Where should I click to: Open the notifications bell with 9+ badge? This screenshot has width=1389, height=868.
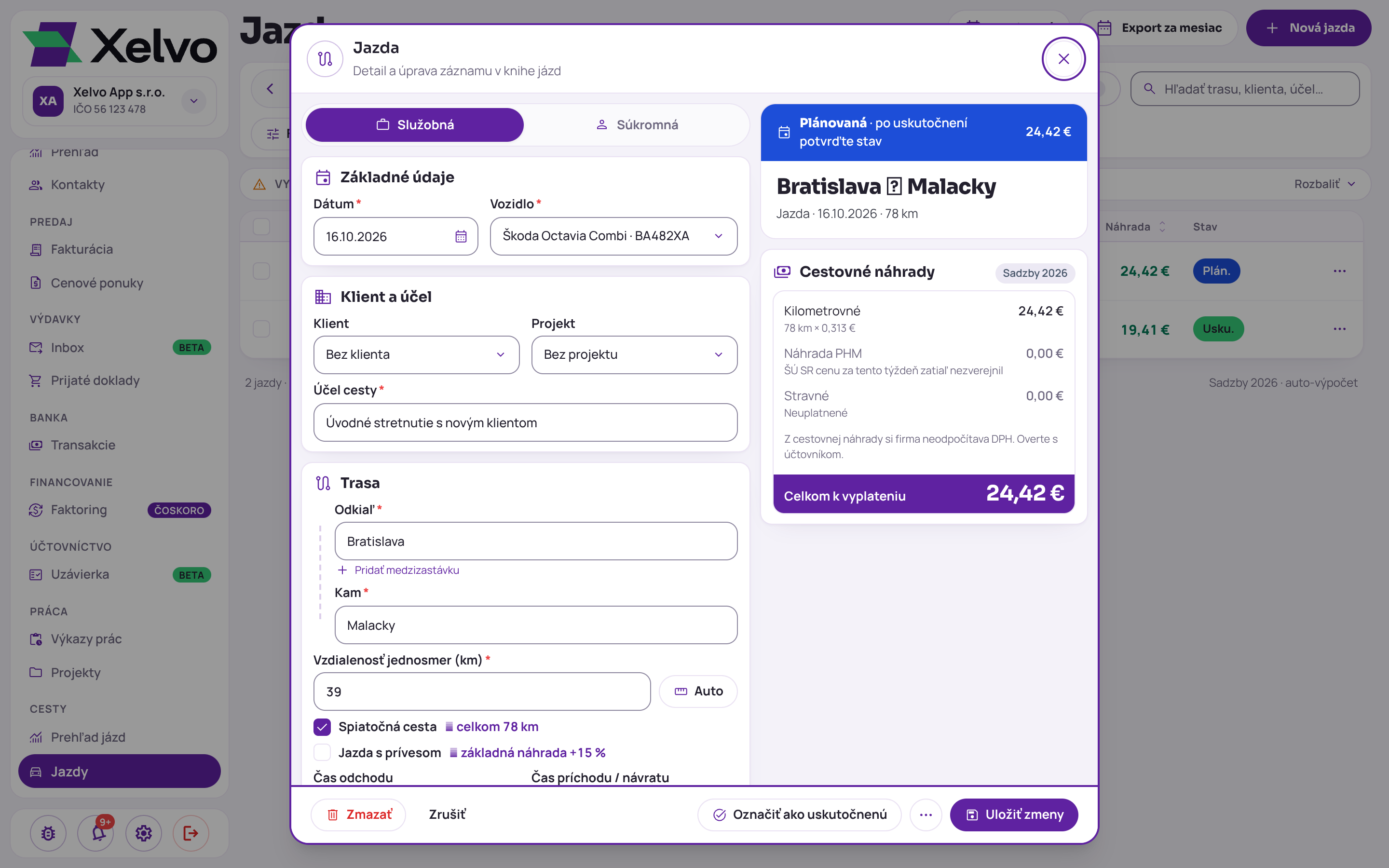click(x=96, y=833)
